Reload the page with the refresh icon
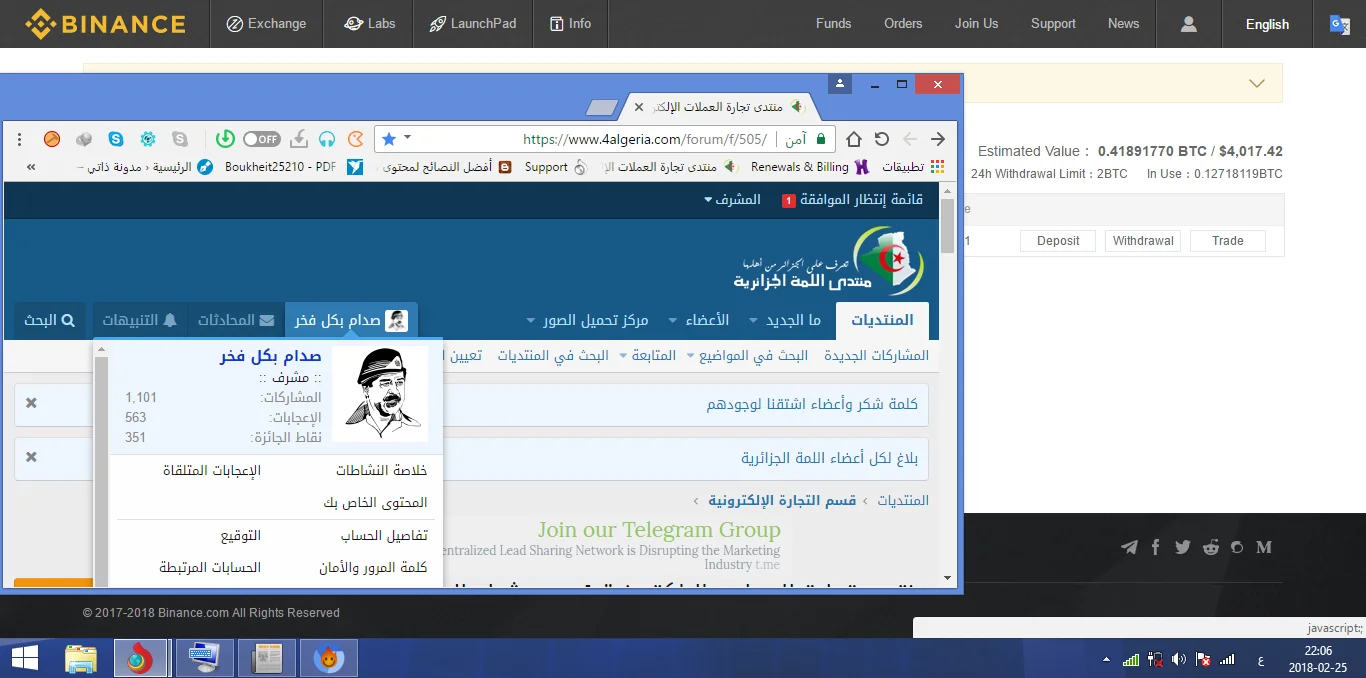 (882, 139)
